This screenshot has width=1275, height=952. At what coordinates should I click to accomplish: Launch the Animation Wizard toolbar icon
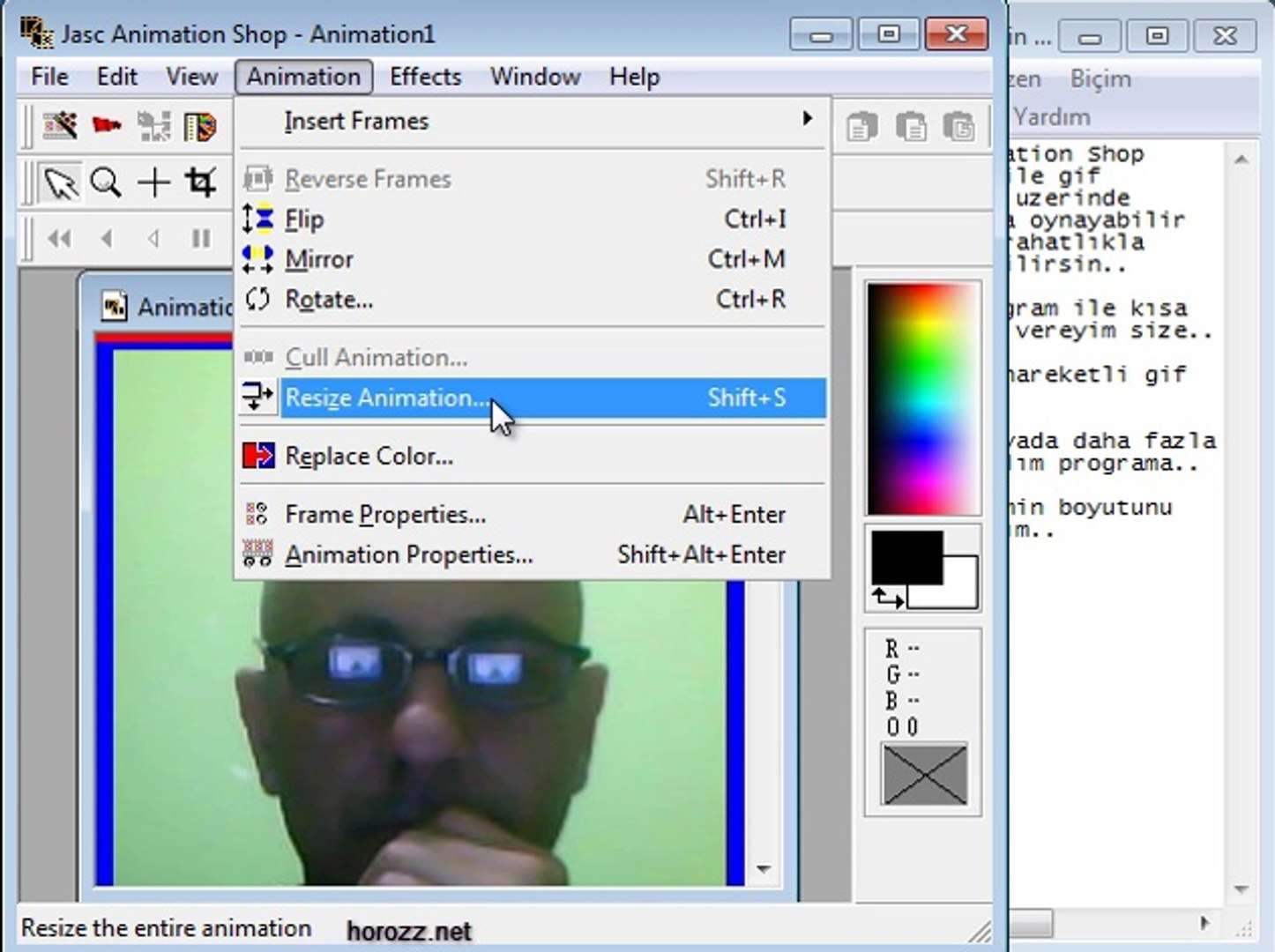click(x=60, y=126)
